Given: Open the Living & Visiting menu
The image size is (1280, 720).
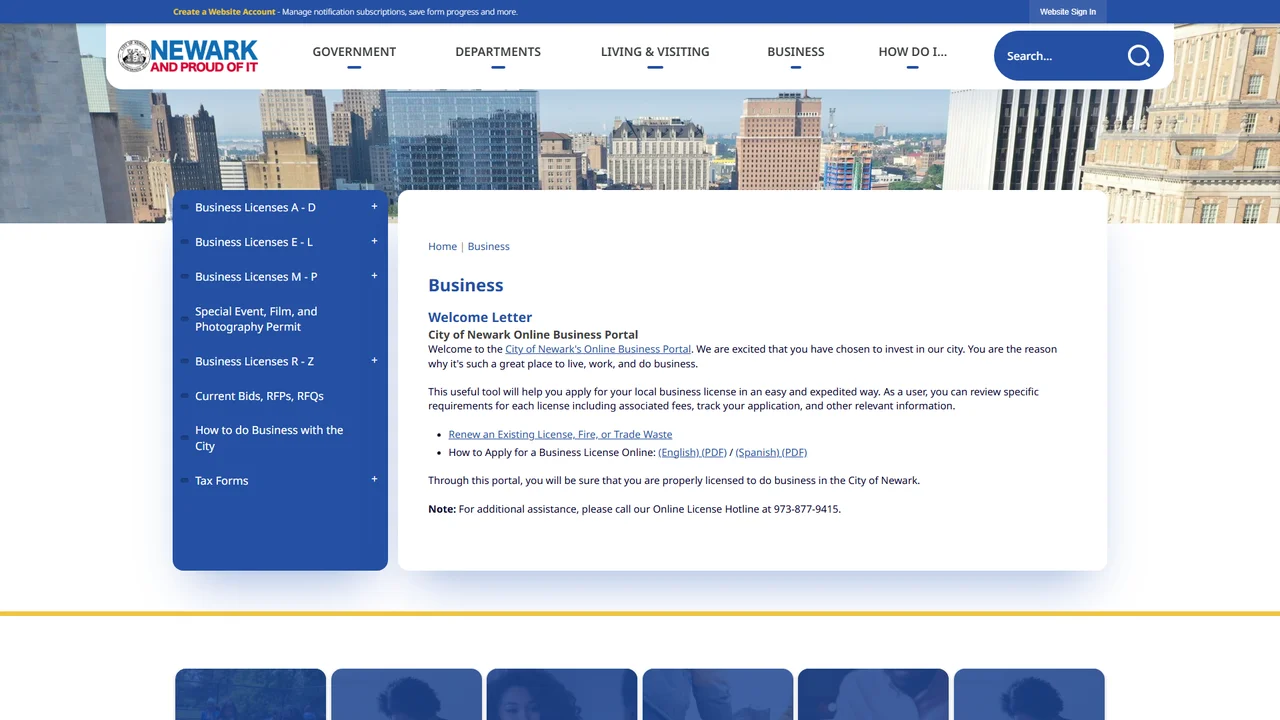Looking at the screenshot, I should click(655, 52).
